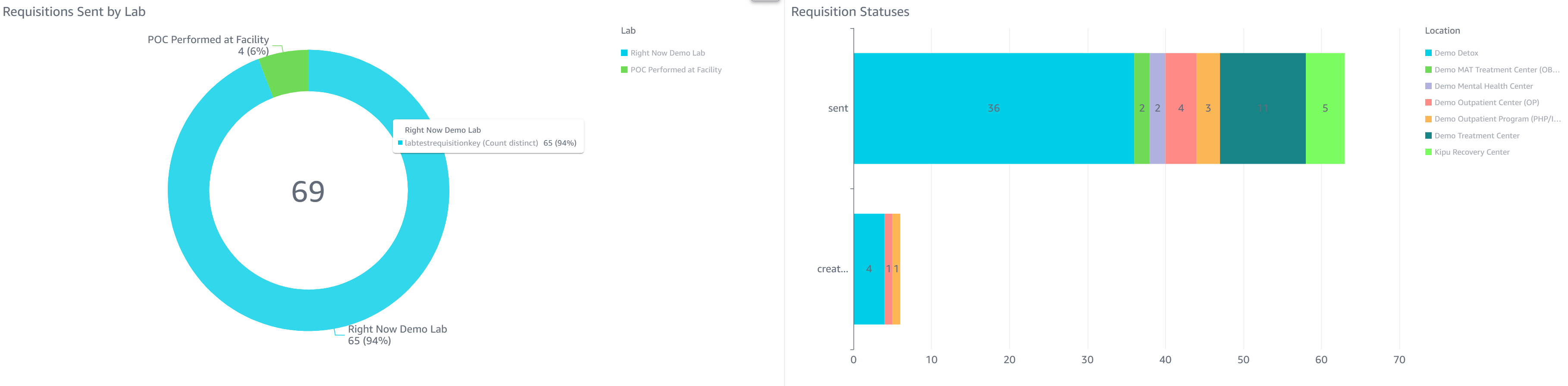1568x386 pixels.
Task: Select the Kipu Recovery Center legend color square
Action: [1428, 152]
